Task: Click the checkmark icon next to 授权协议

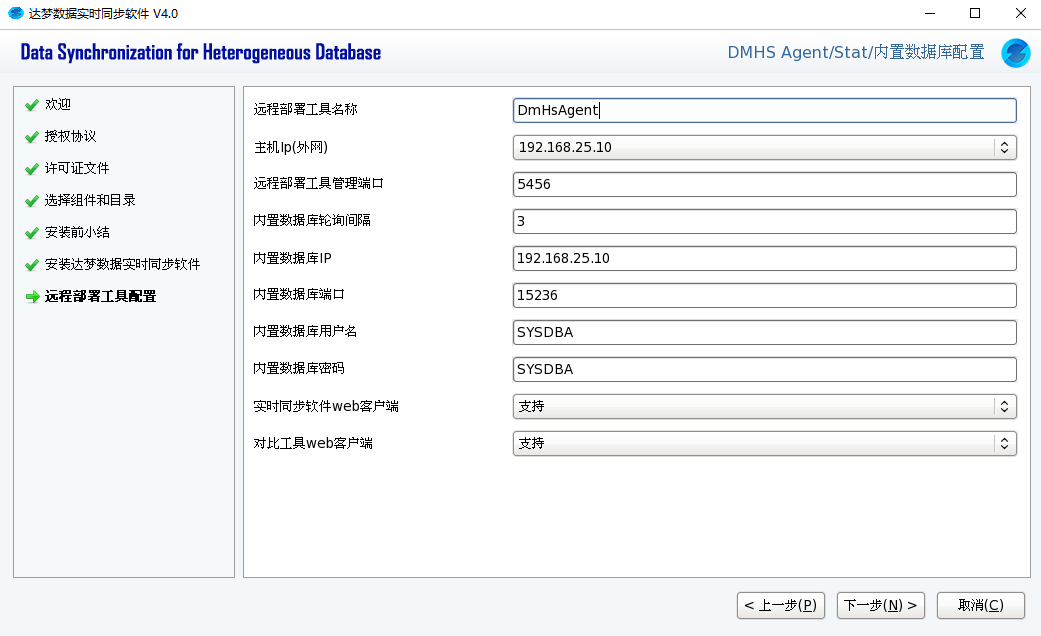Action: (30, 136)
